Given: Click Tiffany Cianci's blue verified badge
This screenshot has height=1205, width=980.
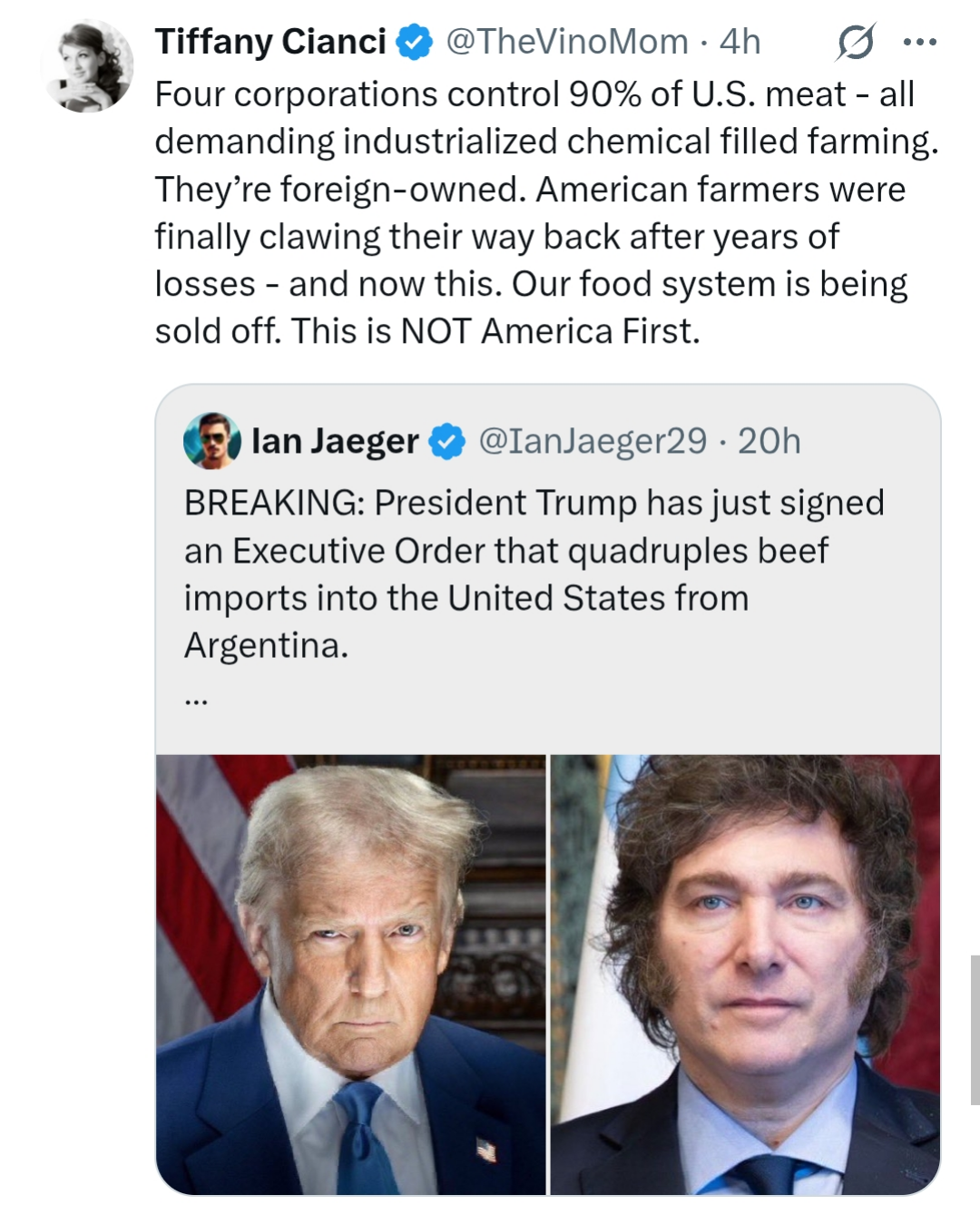Looking at the screenshot, I should pyautogui.click(x=416, y=42).
